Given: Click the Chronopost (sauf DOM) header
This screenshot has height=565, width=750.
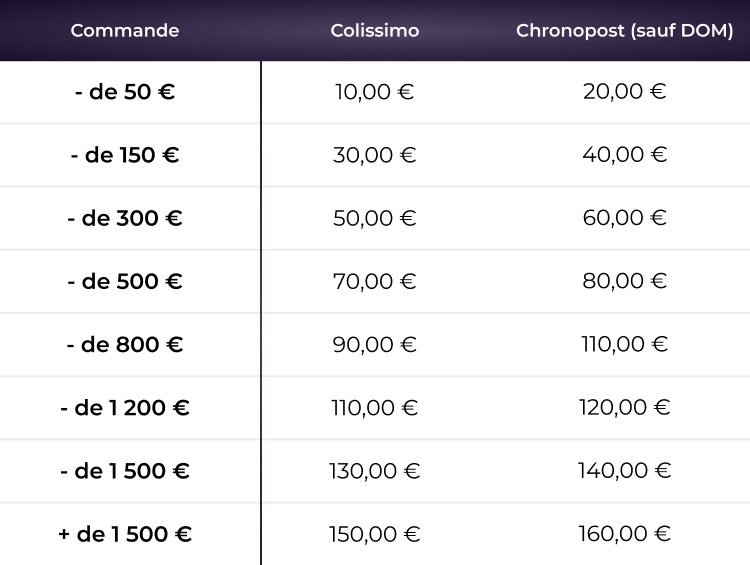Looking at the screenshot, I should [625, 31].
